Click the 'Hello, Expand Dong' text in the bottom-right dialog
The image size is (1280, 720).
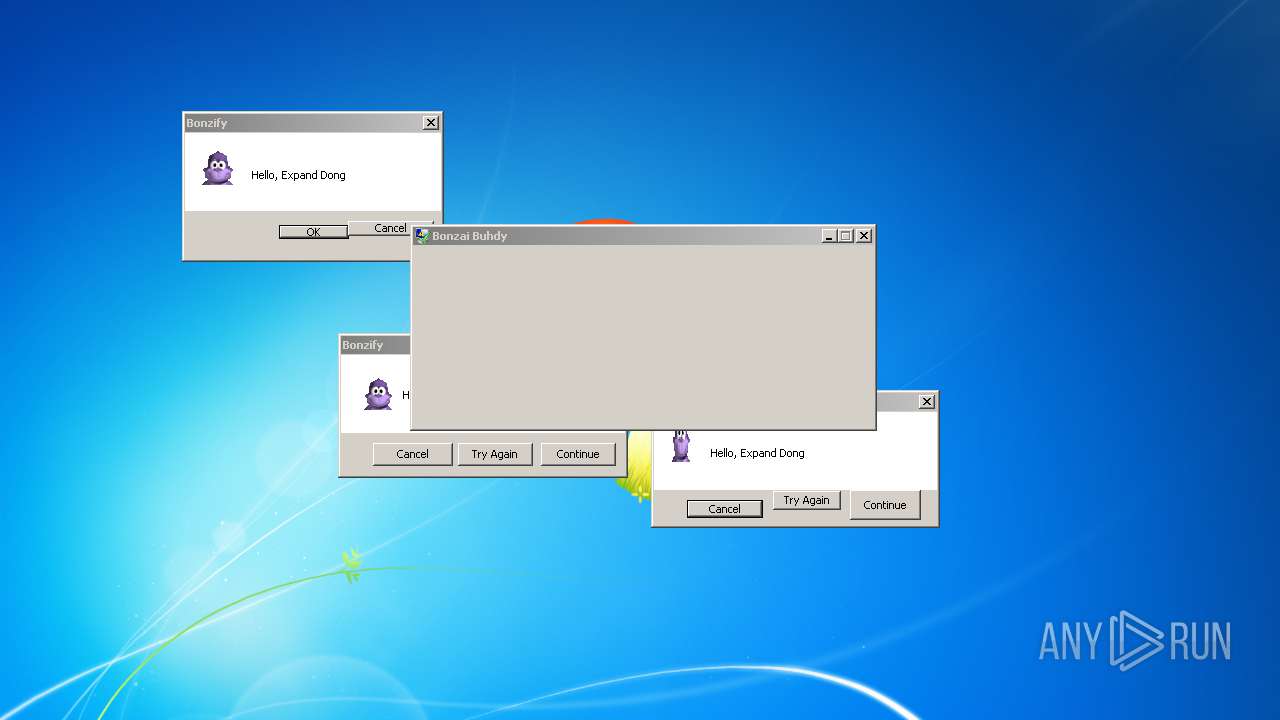(x=757, y=453)
